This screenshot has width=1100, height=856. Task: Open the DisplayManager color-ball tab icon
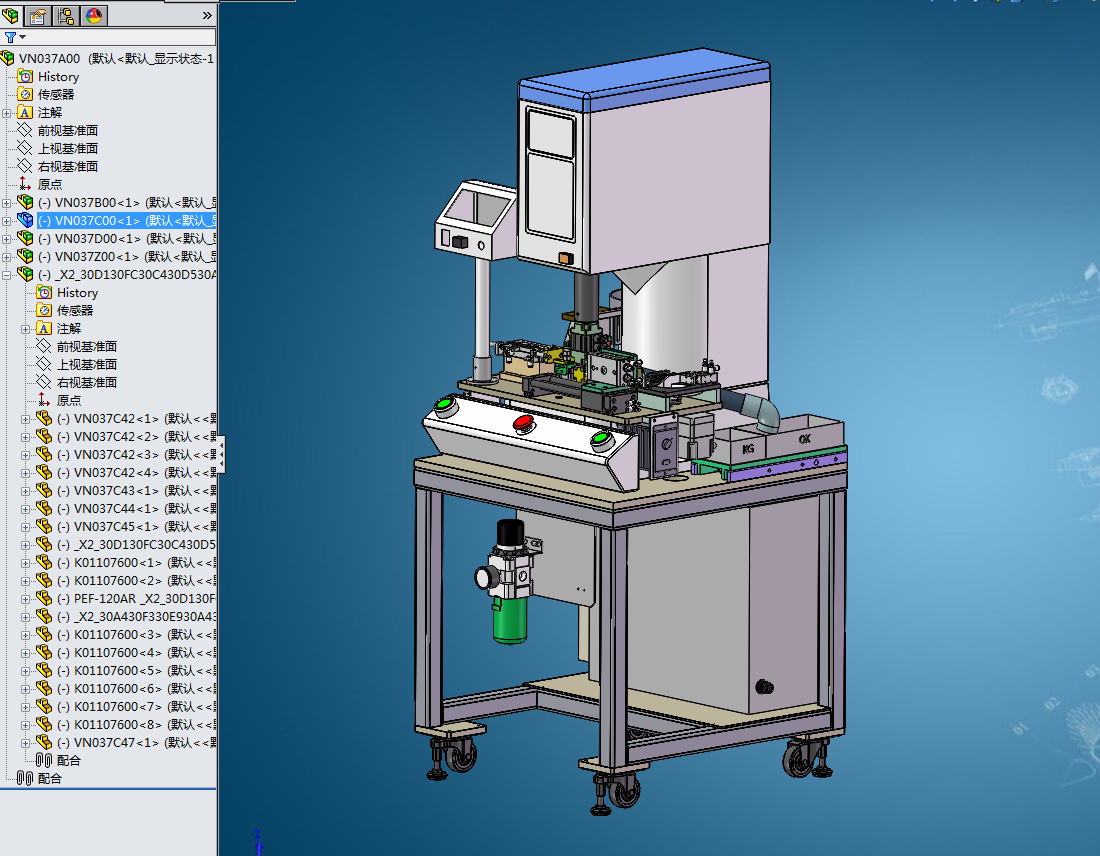[x=94, y=15]
